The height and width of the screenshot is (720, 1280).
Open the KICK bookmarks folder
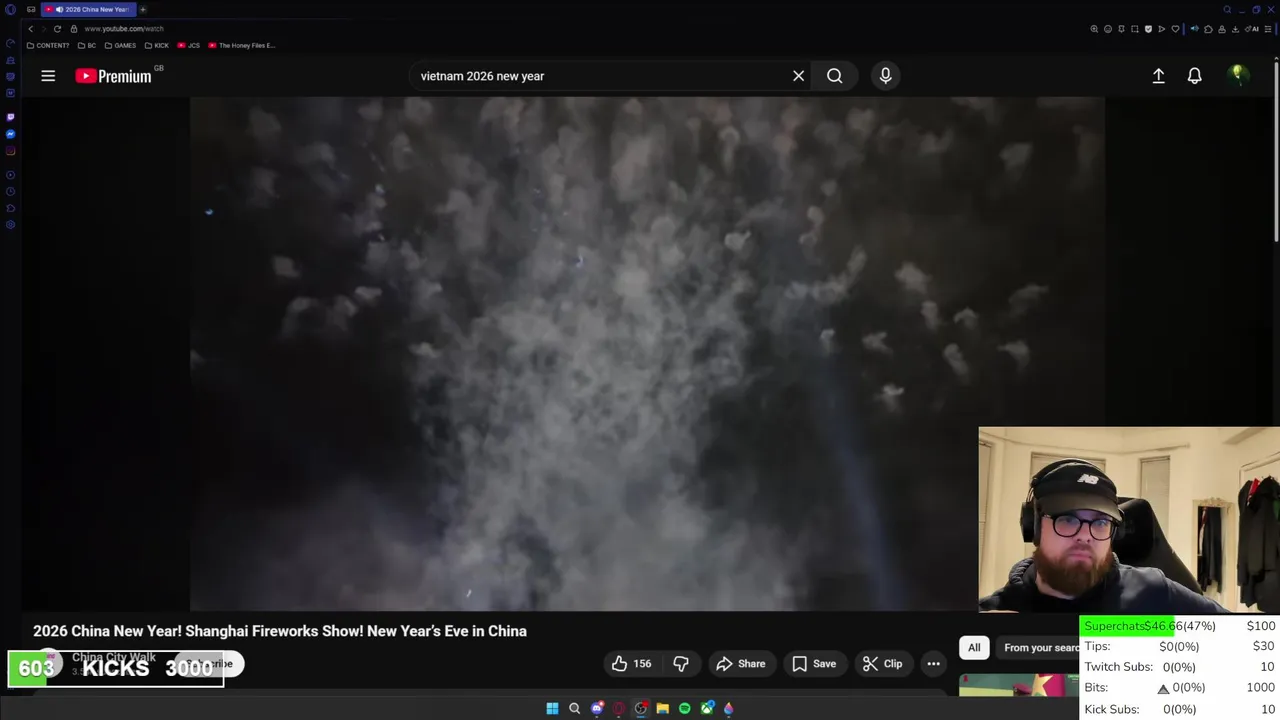157,45
